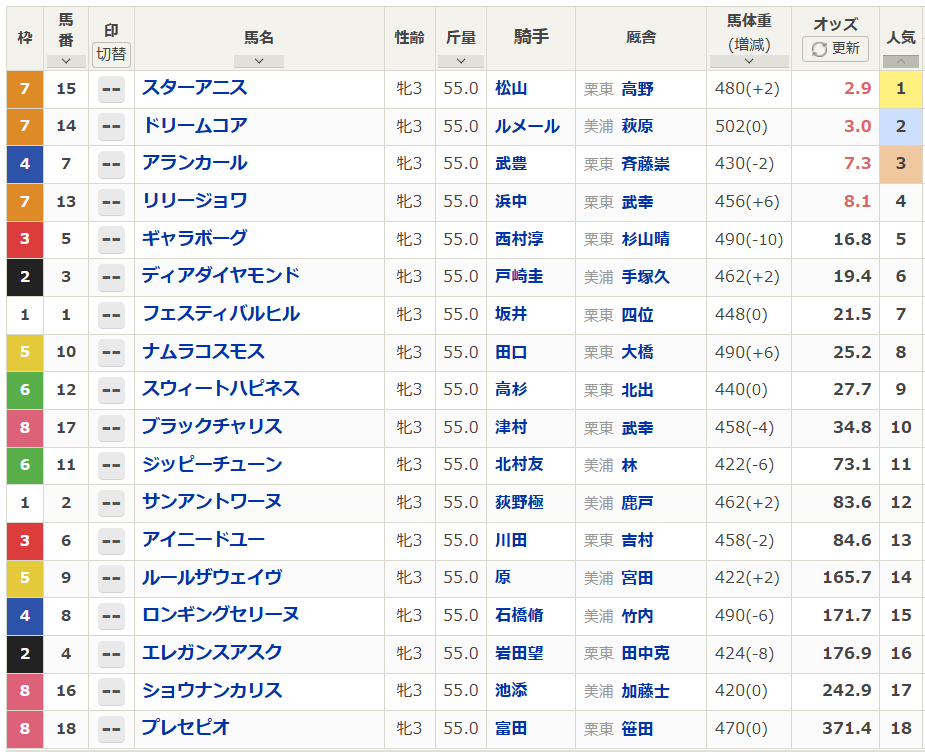Open horse page for ギャラボーグ
The height and width of the screenshot is (752, 925).
195,238
